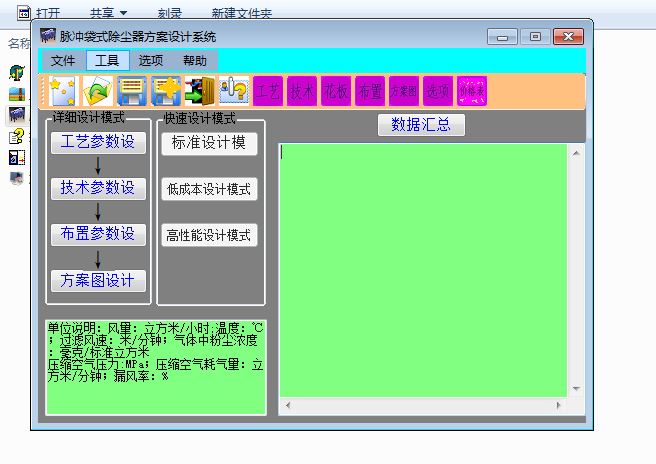
Task: Click the Exit door icon
Action: pos(200,91)
